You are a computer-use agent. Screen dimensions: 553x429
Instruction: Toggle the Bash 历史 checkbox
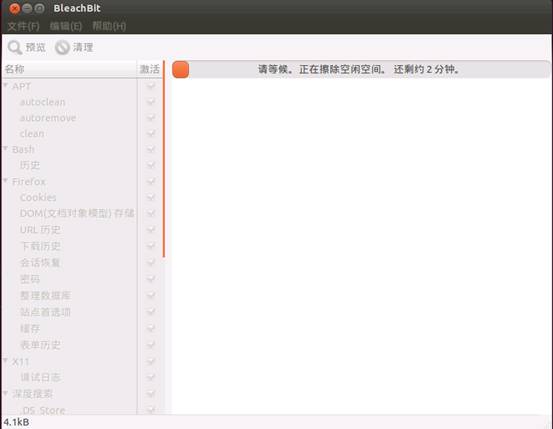coord(151,165)
